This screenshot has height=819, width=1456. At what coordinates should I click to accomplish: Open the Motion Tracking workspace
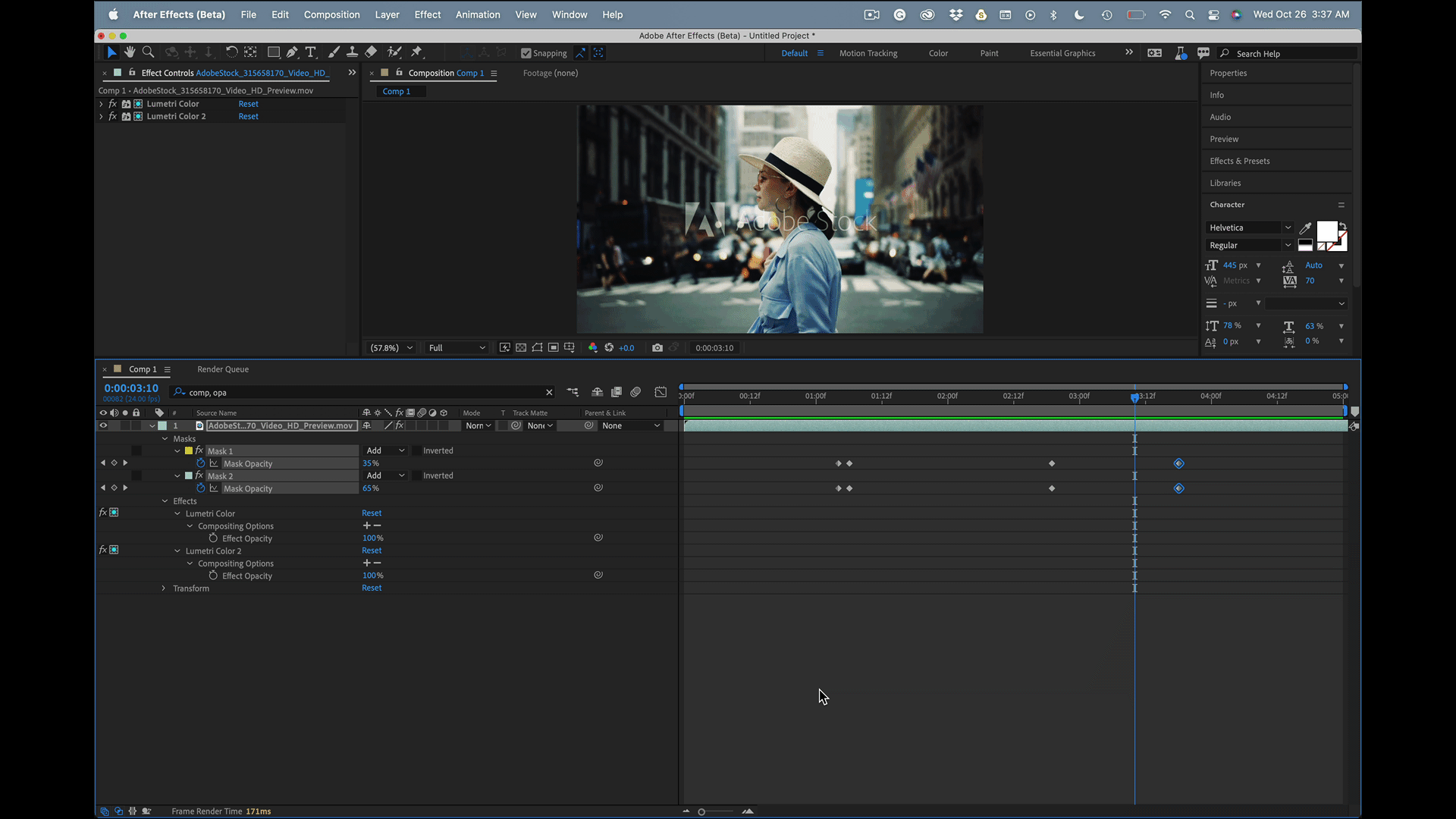[x=868, y=53]
